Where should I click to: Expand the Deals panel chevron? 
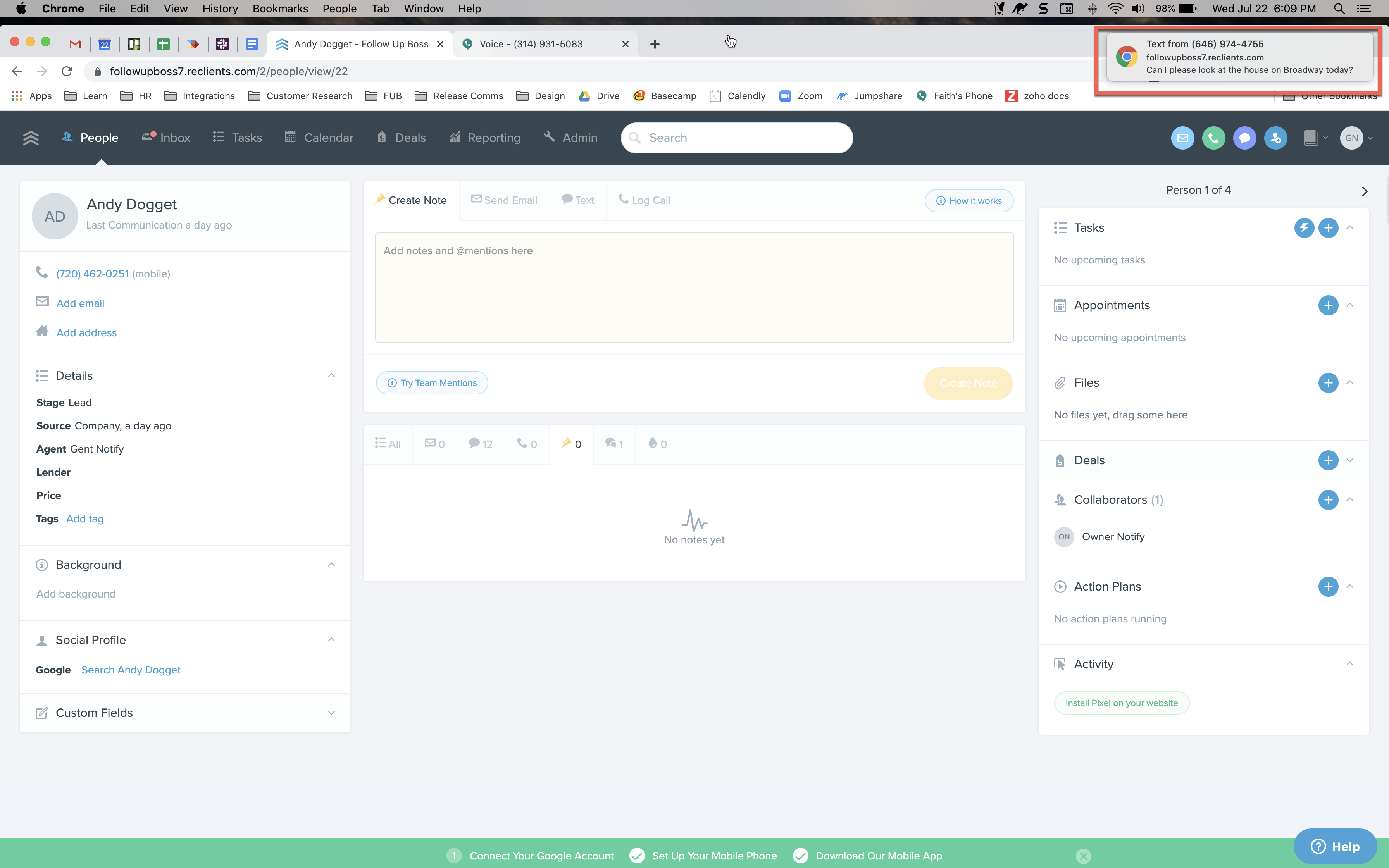[1350, 460]
